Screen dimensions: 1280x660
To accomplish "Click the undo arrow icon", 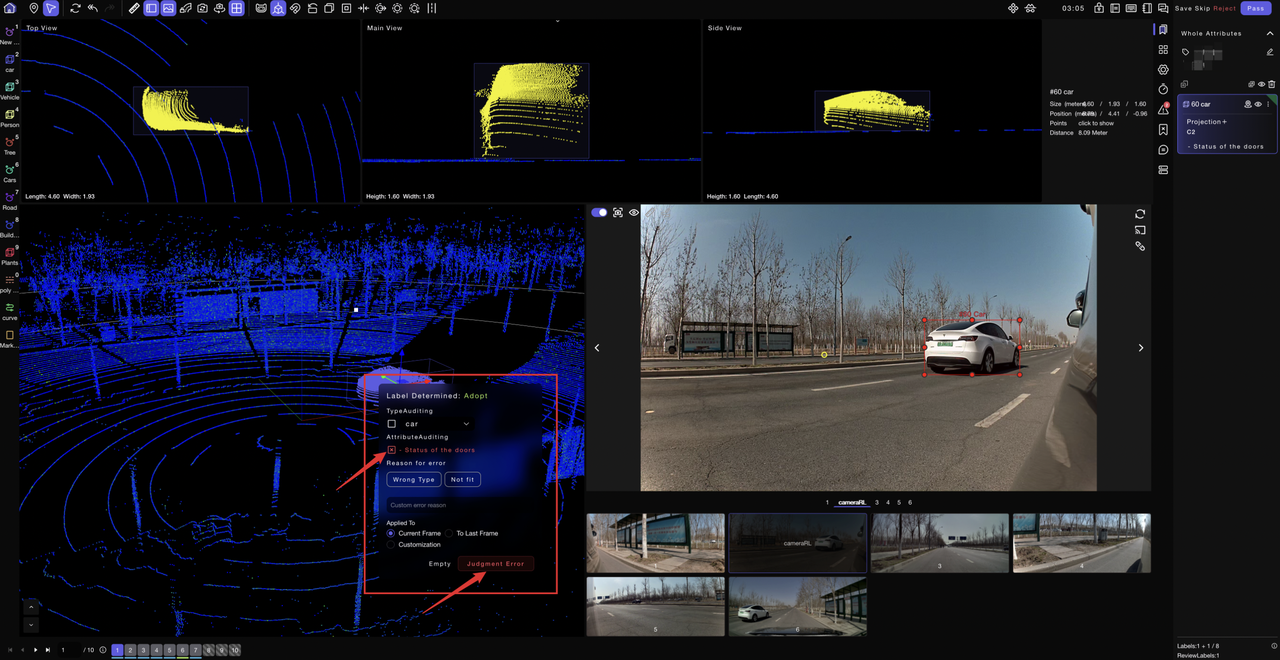I will click(92, 8).
